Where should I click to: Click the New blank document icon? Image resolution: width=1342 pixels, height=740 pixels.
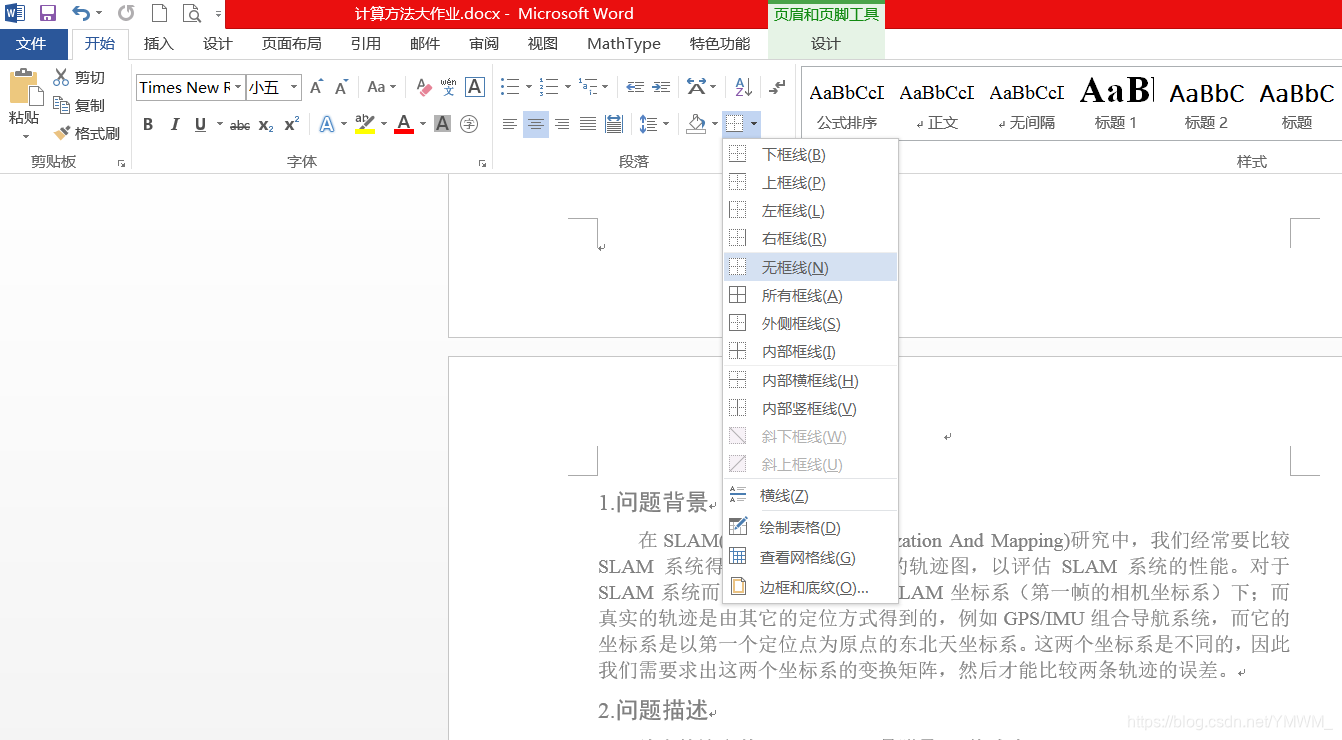(159, 13)
